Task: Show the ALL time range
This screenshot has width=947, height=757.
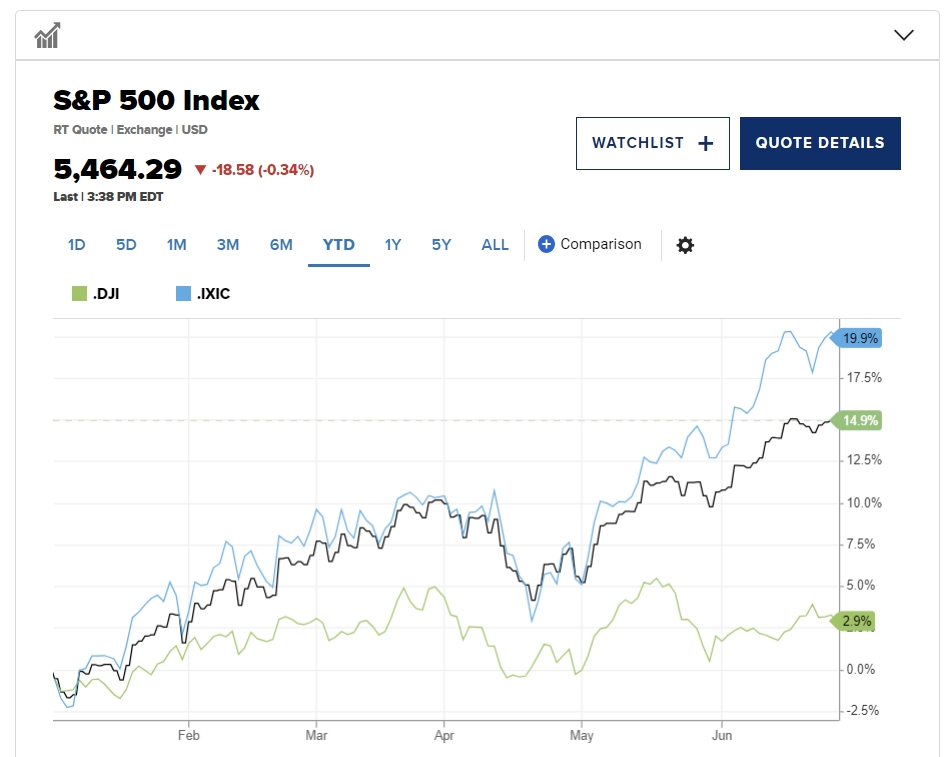Action: tap(495, 244)
